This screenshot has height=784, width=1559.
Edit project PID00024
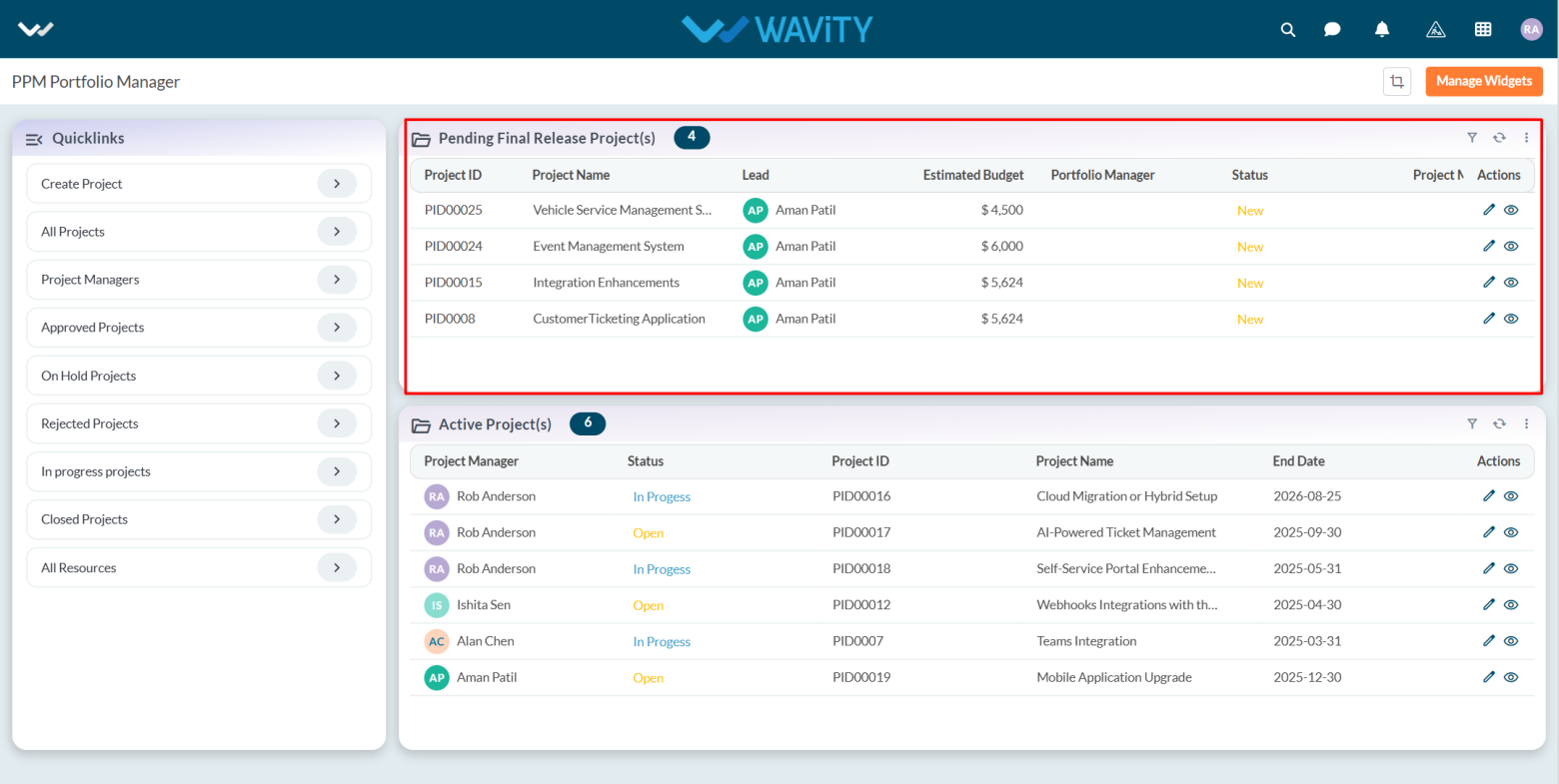pyautogui.click(x=1489, y=246)
